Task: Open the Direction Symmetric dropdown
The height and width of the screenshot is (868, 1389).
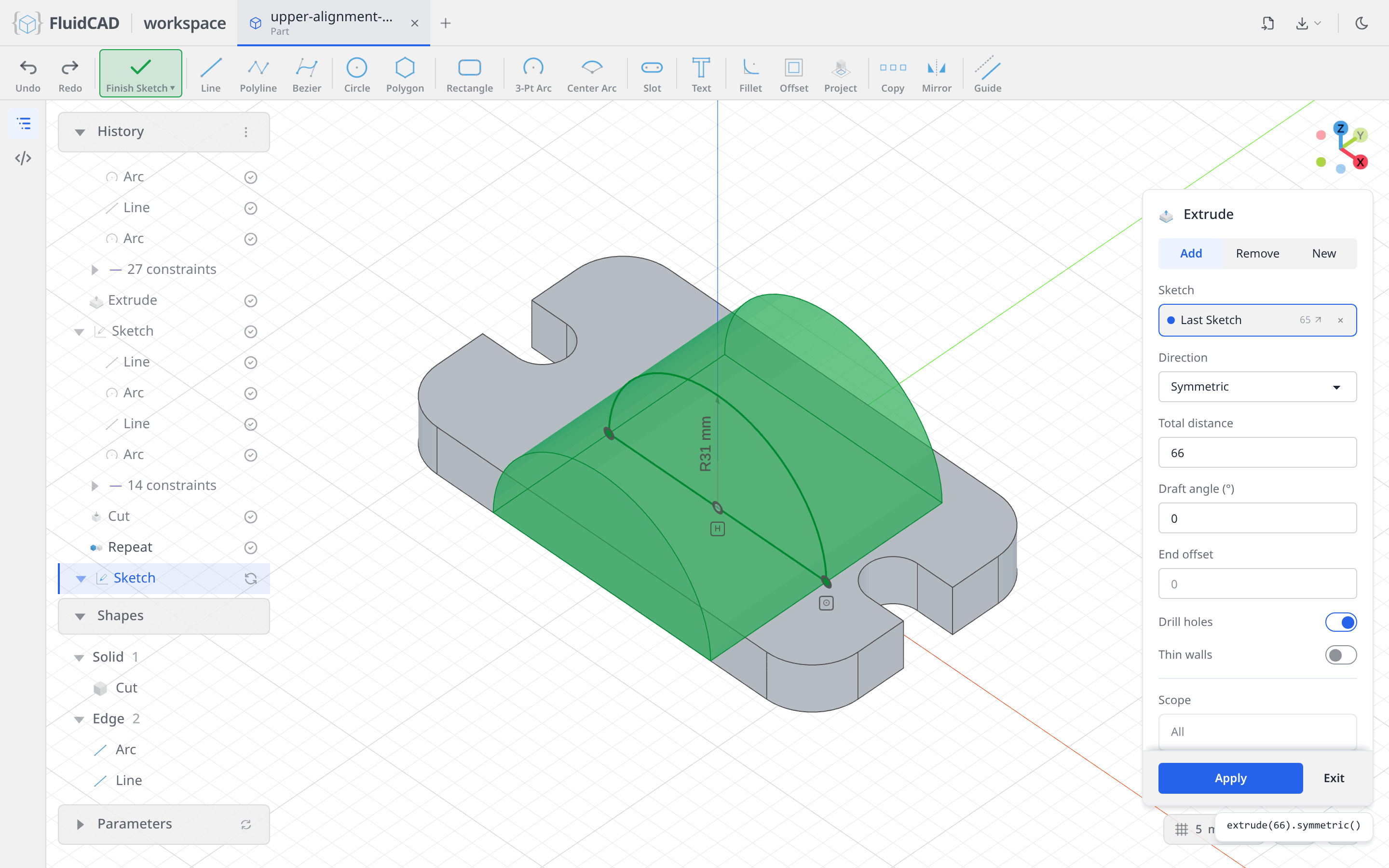Action: tap(1257, 387)
